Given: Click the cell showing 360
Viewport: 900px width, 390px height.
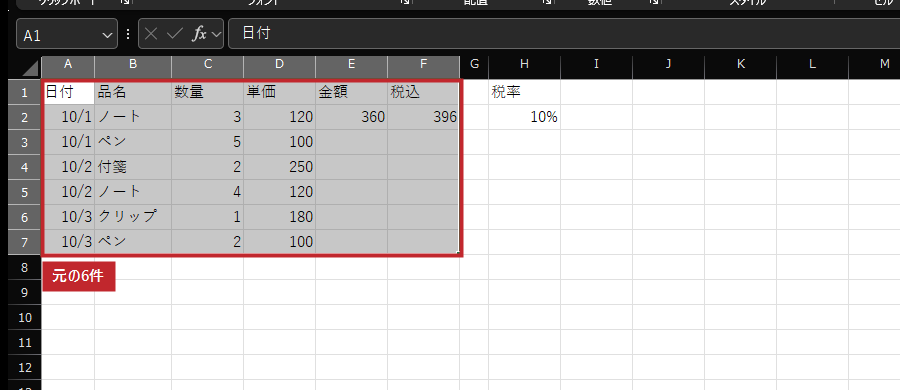Looking at the screenshot, I should point(352,117).
